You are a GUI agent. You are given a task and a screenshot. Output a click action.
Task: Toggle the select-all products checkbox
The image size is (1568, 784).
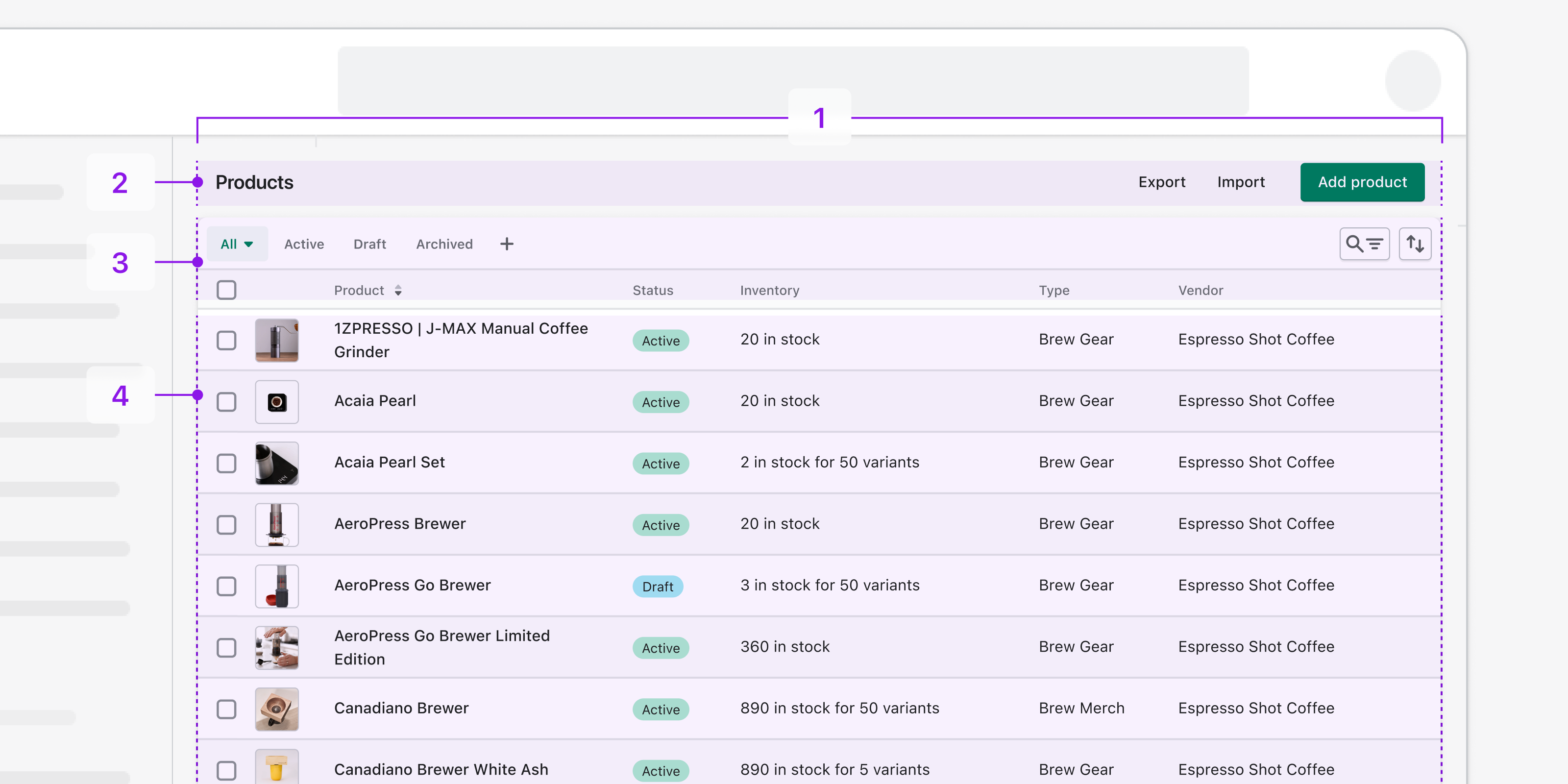click(226, 290)
